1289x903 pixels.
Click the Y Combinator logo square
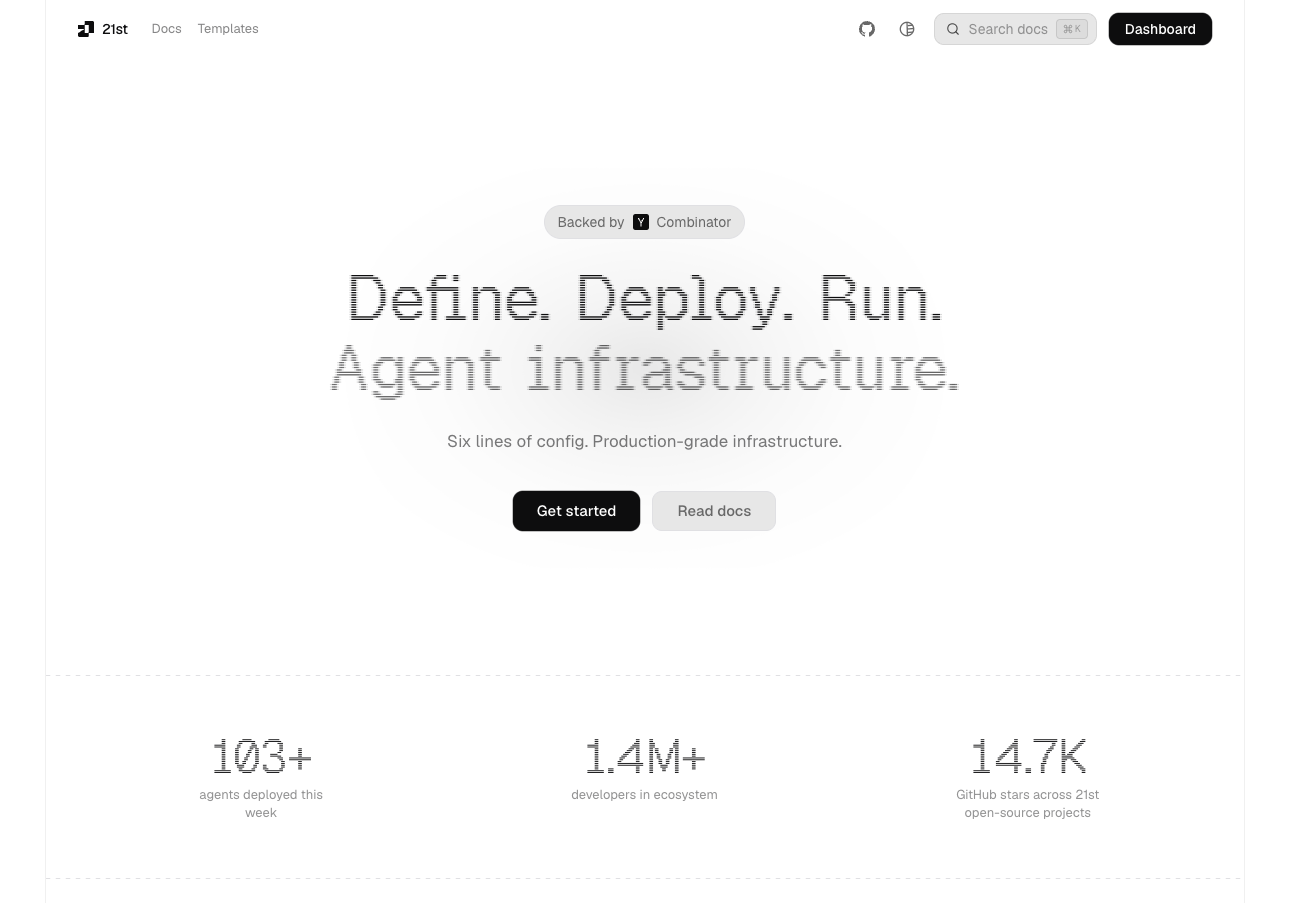pos(641,222)
